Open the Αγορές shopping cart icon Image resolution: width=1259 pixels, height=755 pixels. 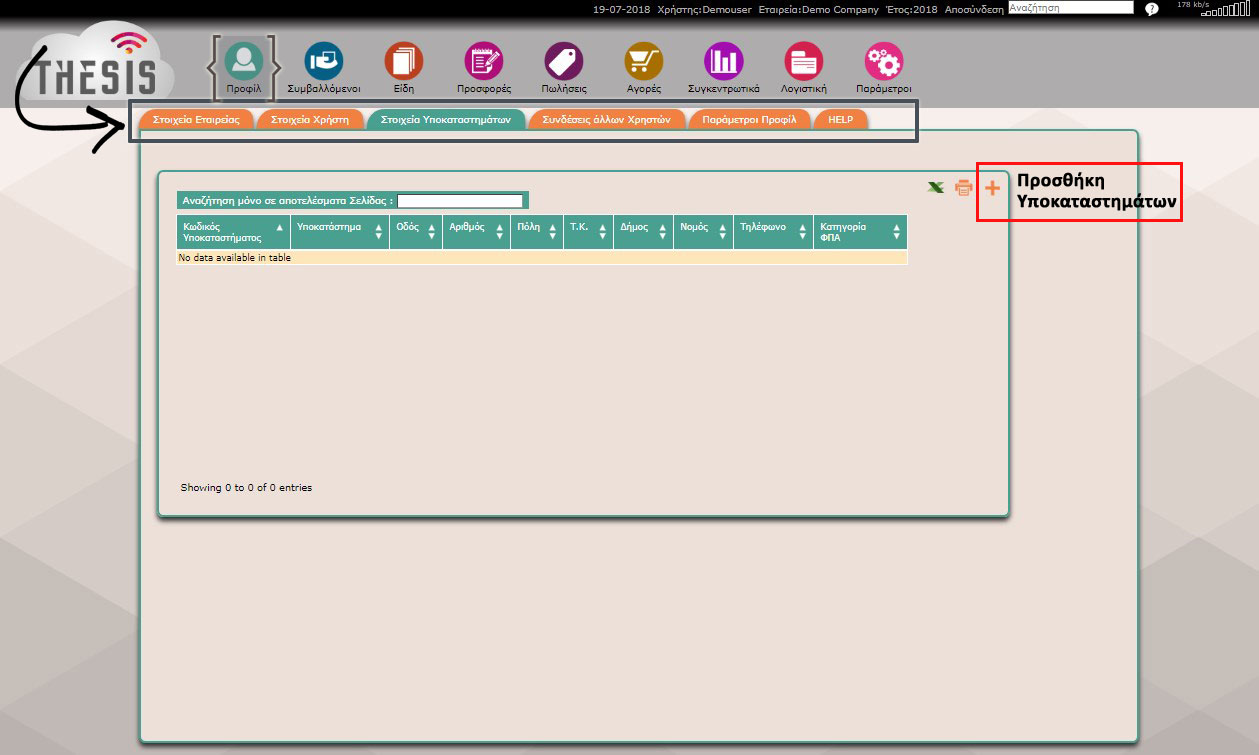click(x=644, y=61)
